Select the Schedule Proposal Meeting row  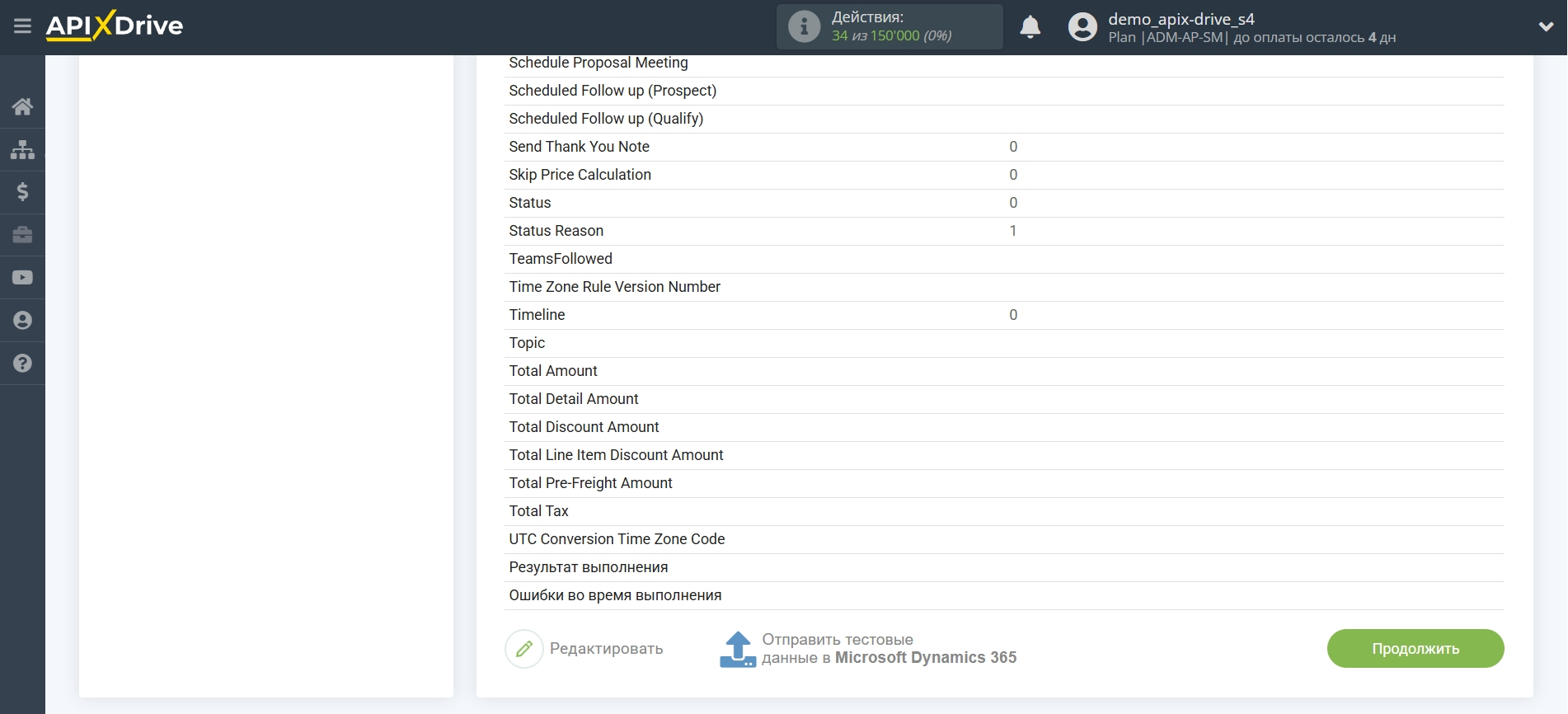pyautogui.click(x=1004, y=63)
